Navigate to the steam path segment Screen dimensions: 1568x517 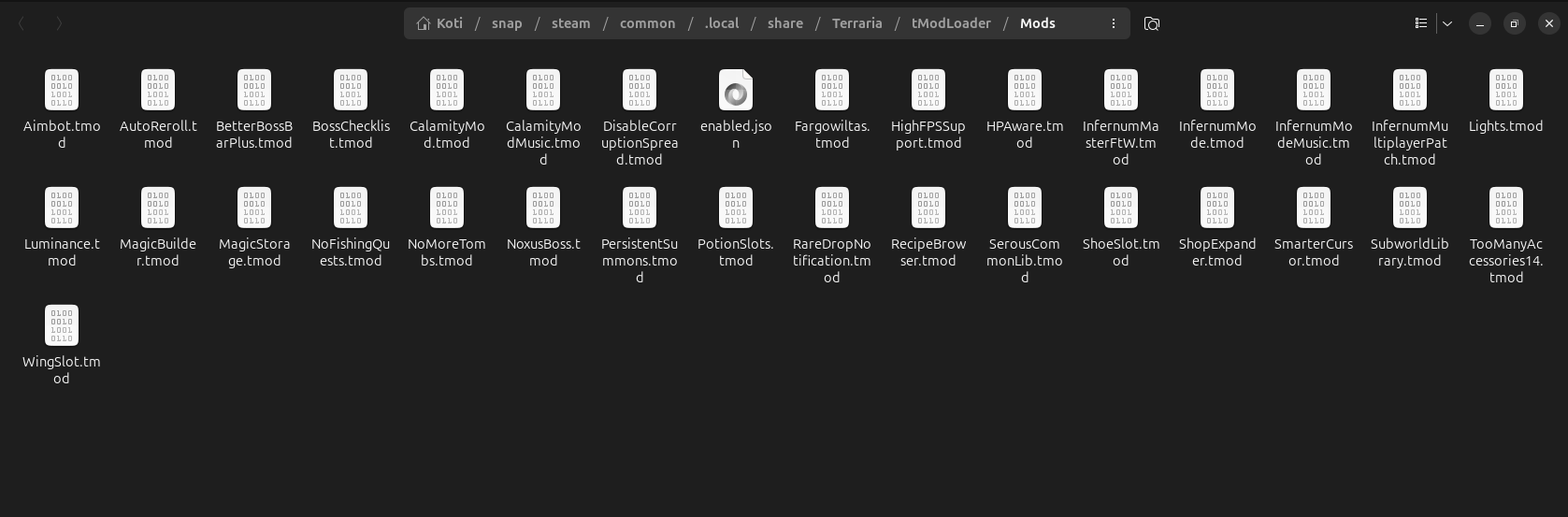tap(570, 23)
